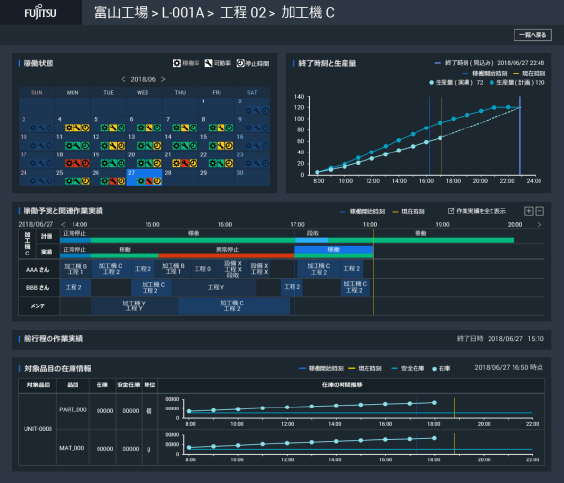Go to previous month in calendar
The height and width of the screenshot is (483, 564).
123,79
